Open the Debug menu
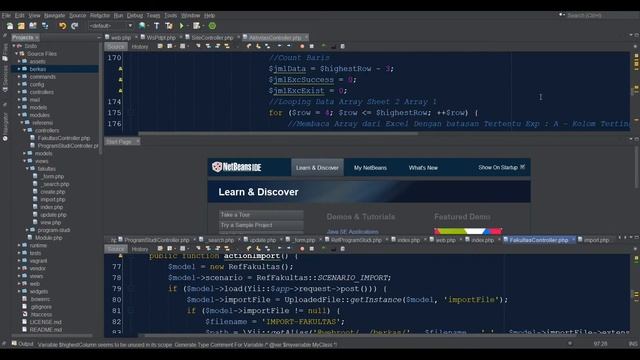Image resolution: width=640 pixels, height=360 pixels. [x=135, y=16]
